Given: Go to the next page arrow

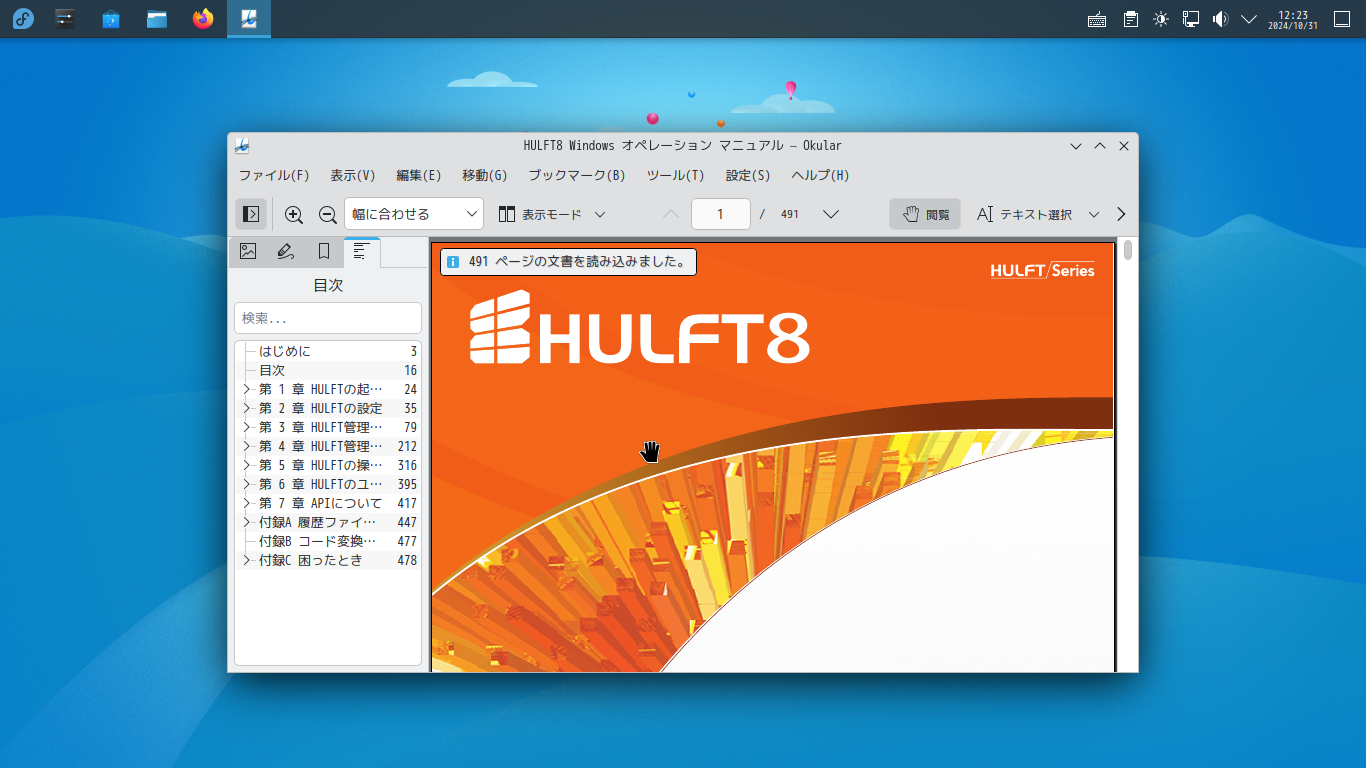Looking at the screenshot, I should click(x=830, y=214).
